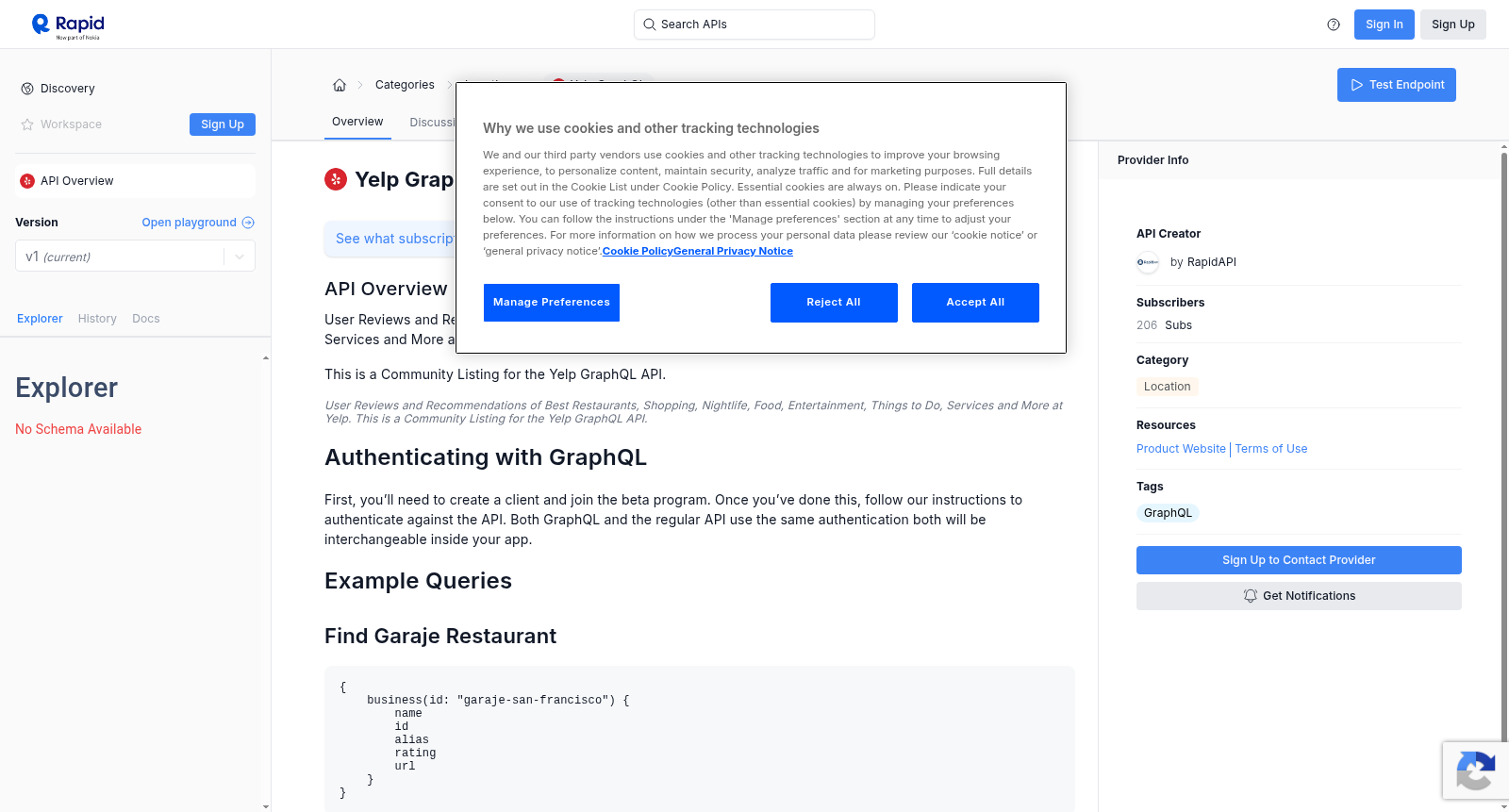Click the down arrow of Explorer panel scrollbar
Viewport: 1509px width, 812px height.
266,806
